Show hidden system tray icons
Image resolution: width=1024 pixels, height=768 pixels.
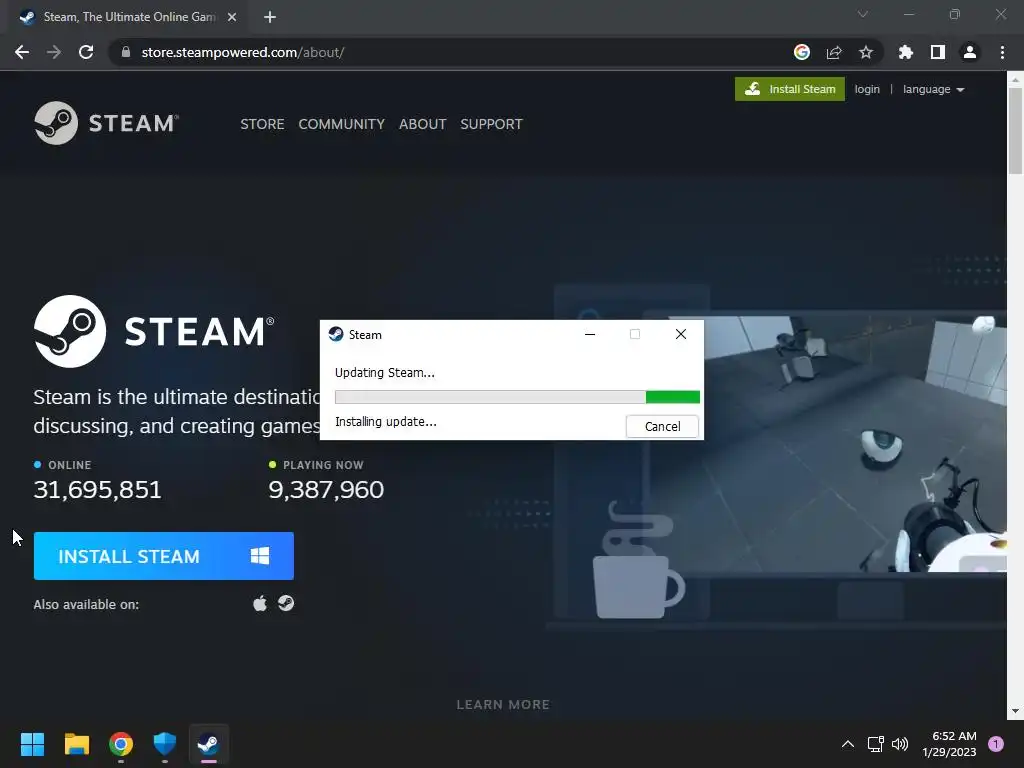(x=848, y=744)
